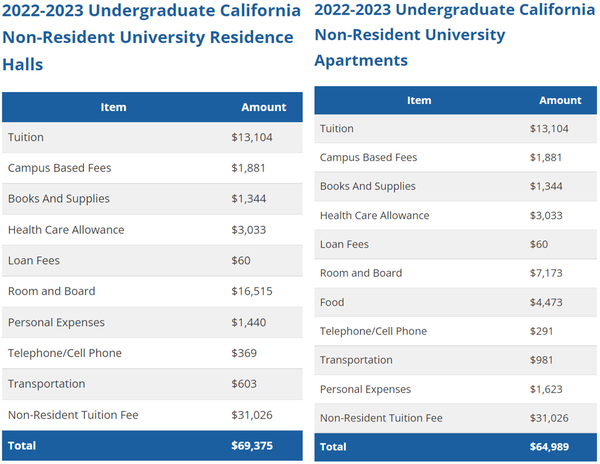This screenshot has width=600, height=464.
Task: Click the Total label in the Residence Halls table
Action: 22,445
